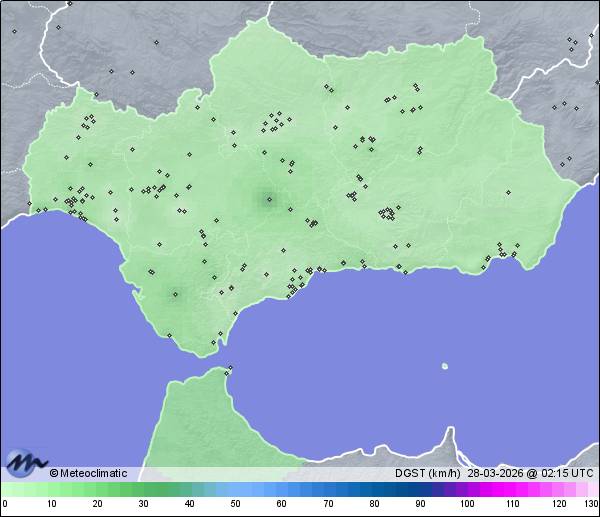The image size is (600, 517).
Task: Click the green gust hotspot in Cádiz province
Action: [175, 294]
